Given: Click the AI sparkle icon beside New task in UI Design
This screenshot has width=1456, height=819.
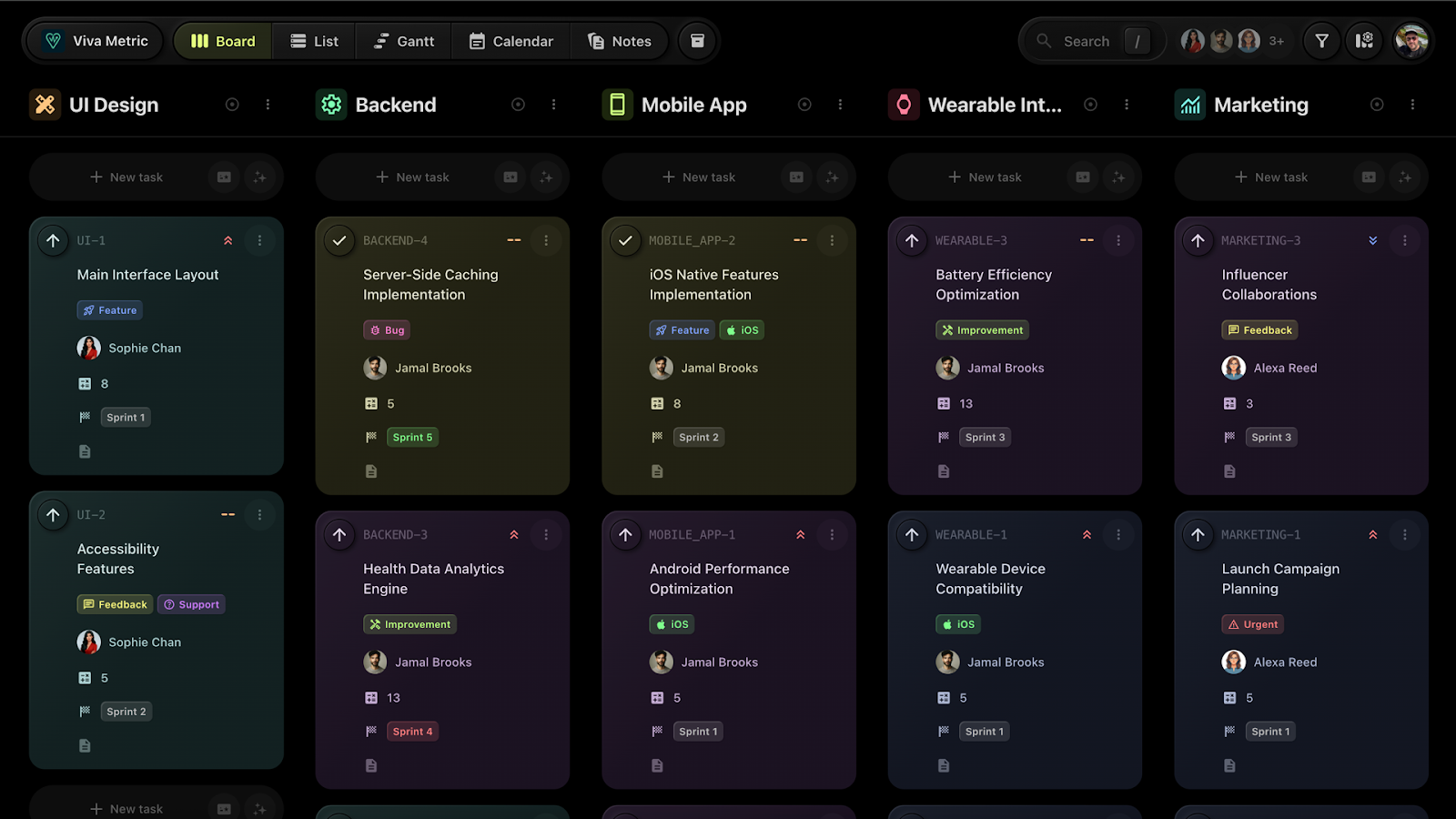Looking at the screenshot, I should click(261, 177).
